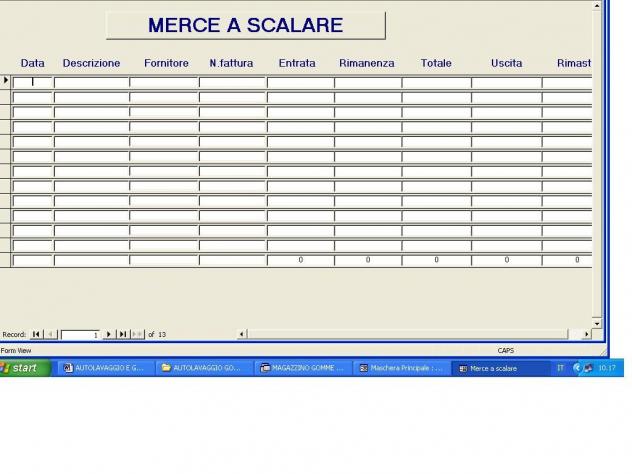This screenshot has height=474, width=632.
Task: Click the Descrizione field in first row
Action: pyautogui.click(x=91, y=82)
